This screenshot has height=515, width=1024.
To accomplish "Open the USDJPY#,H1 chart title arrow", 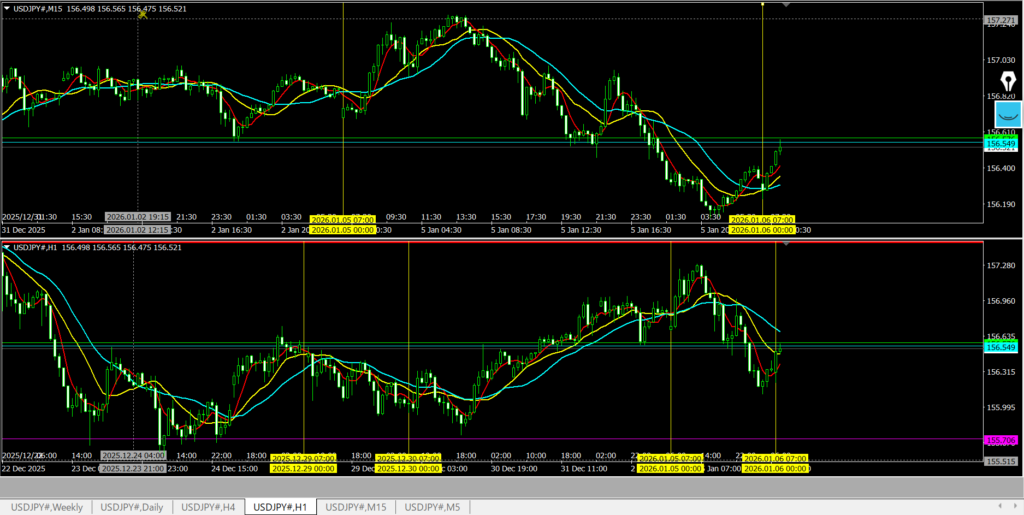I will tap(7, 247).
